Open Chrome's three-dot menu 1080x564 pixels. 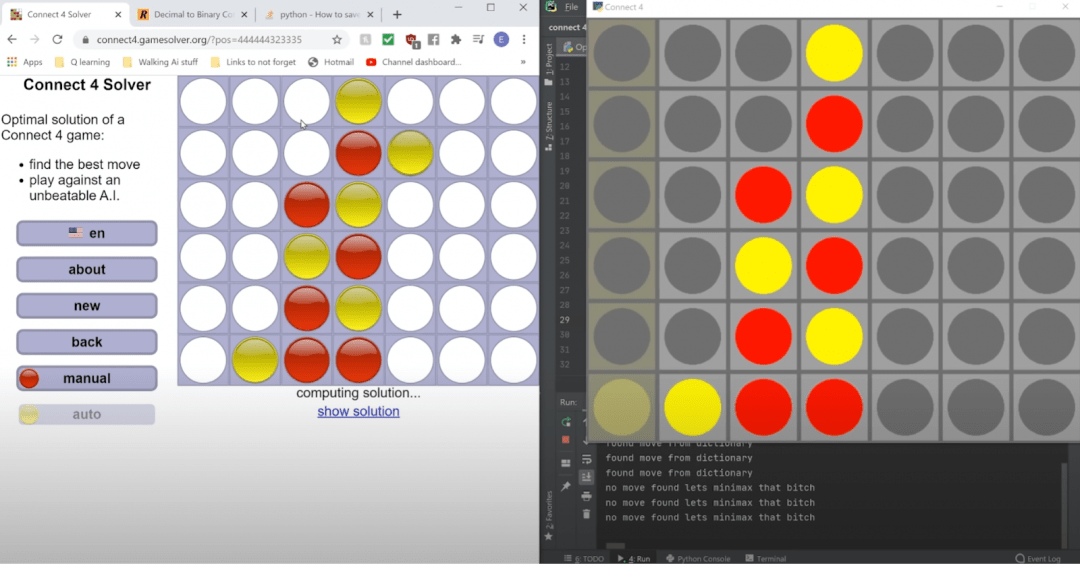[x=526, y=39]
